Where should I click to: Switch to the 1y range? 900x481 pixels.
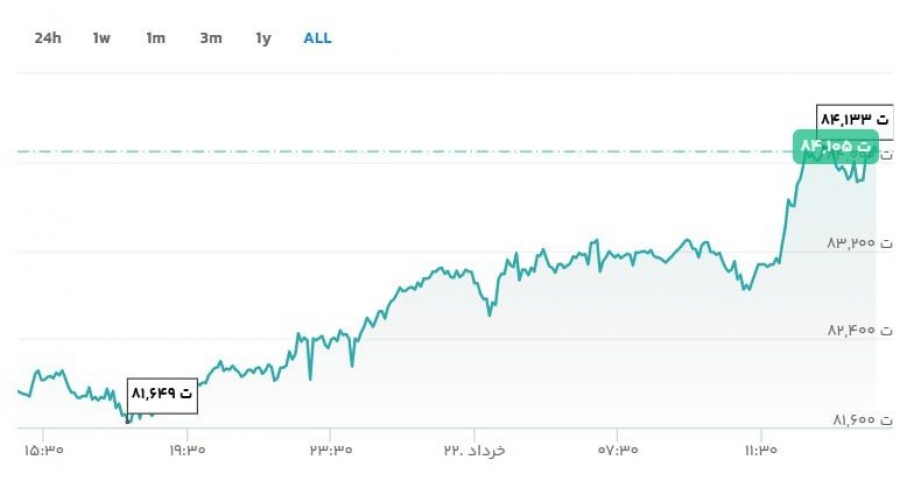coord(263,38)
